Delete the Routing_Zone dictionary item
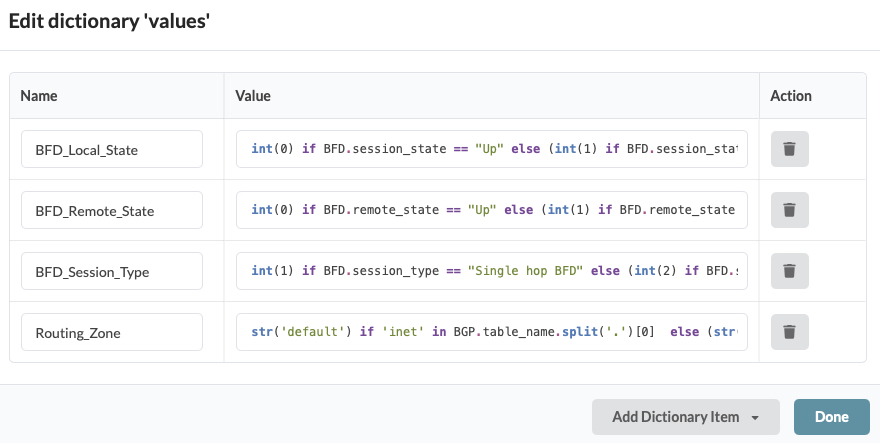 (x=790, y=332)
